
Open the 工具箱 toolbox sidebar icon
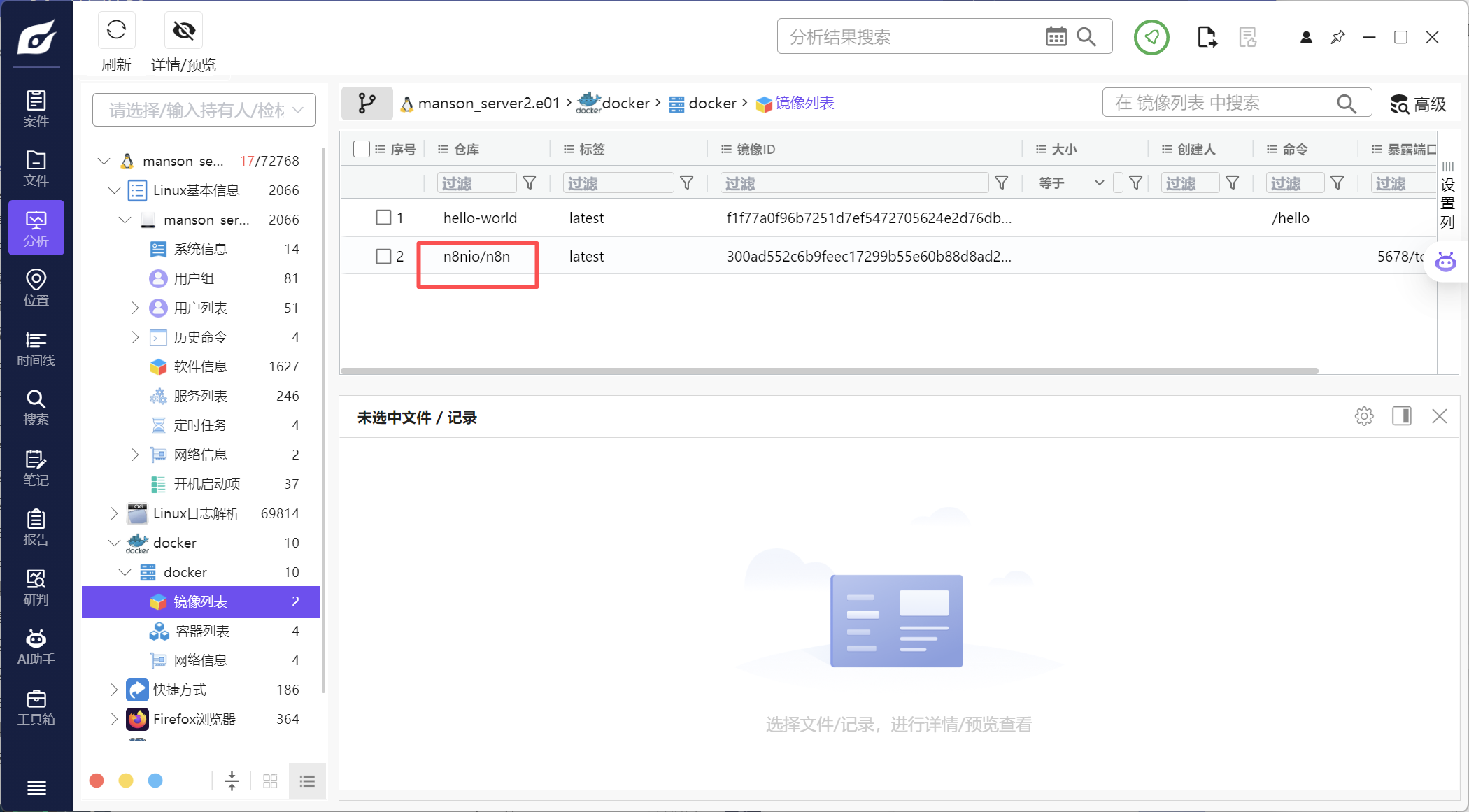(36, 707)
